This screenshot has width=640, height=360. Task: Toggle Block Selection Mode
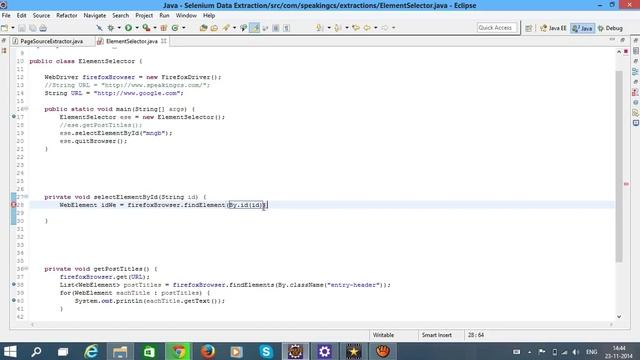[276, 28]
